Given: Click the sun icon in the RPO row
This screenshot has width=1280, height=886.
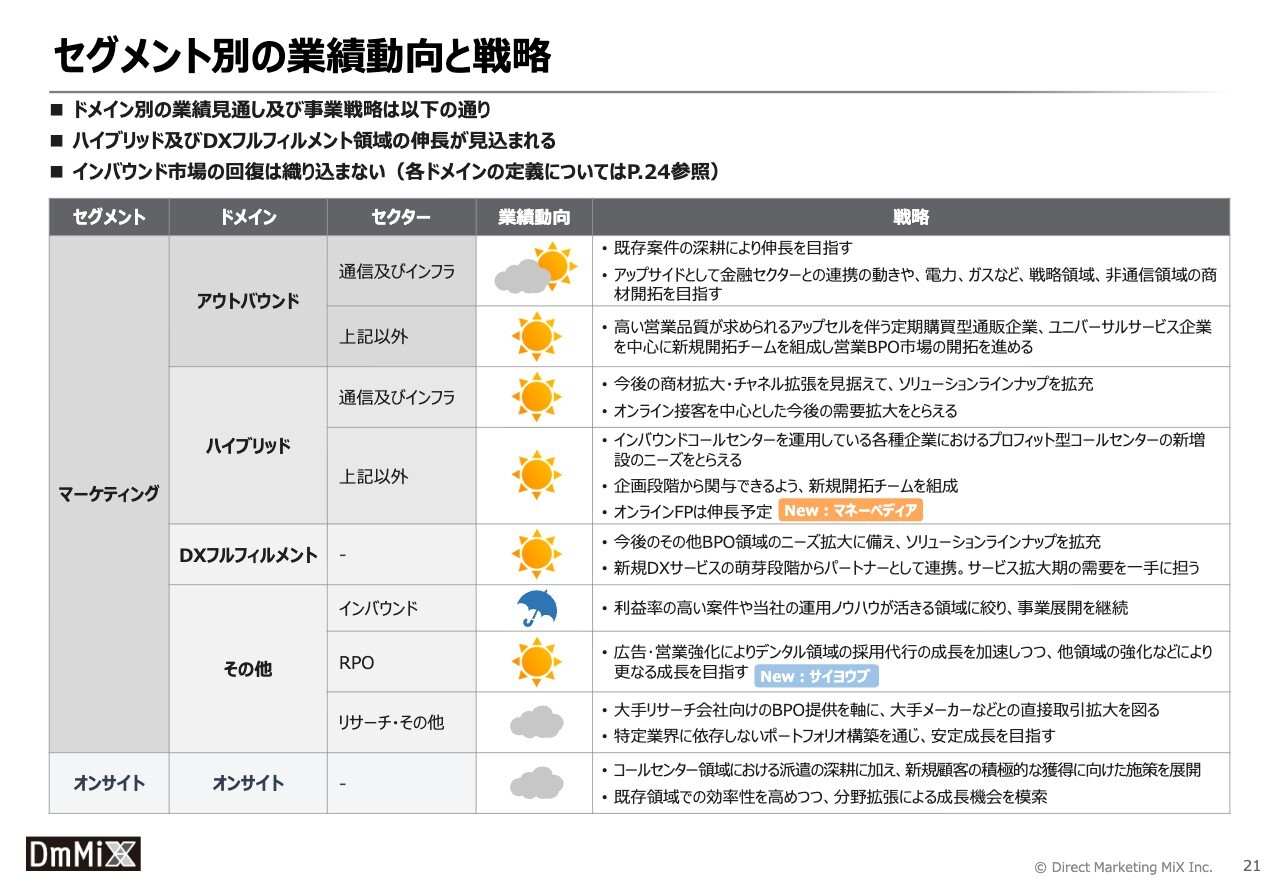Looking at the screenshot, I should 536,661.
